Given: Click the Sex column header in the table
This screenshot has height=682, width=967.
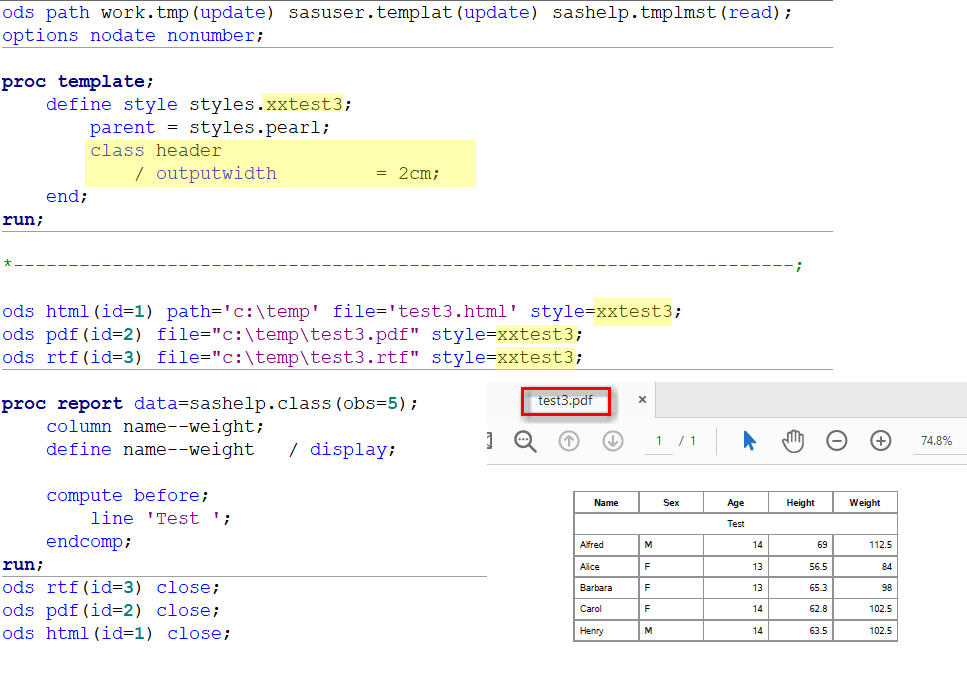Looking at the screenshot, I should pos(670,502).
